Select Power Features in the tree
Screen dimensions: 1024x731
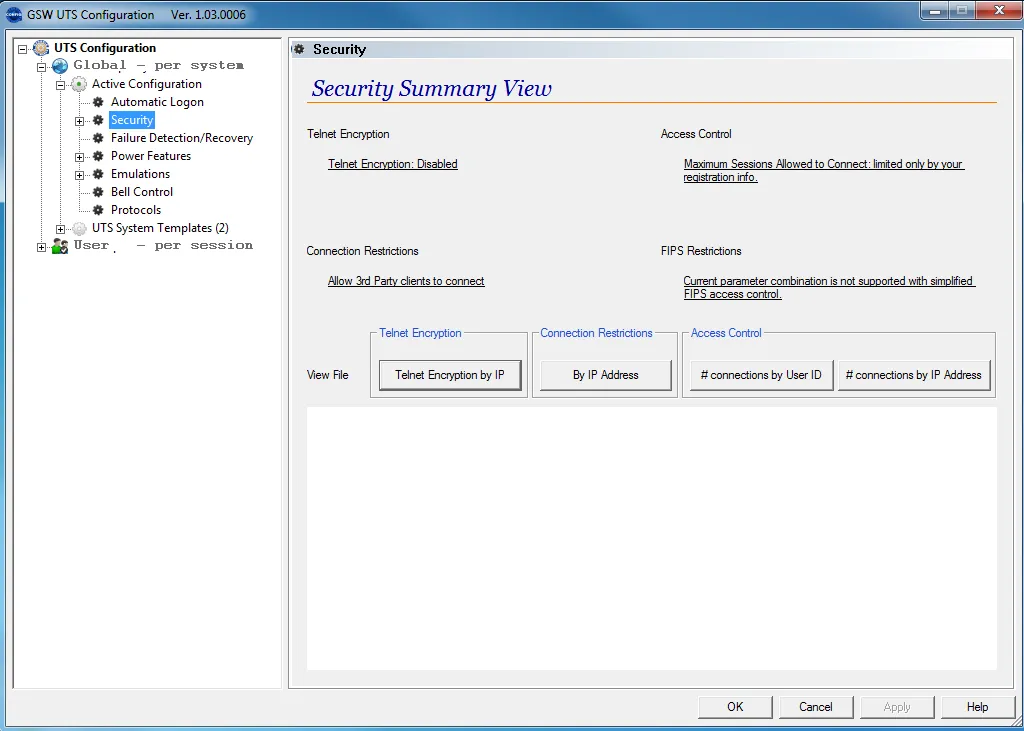[151, 156]
